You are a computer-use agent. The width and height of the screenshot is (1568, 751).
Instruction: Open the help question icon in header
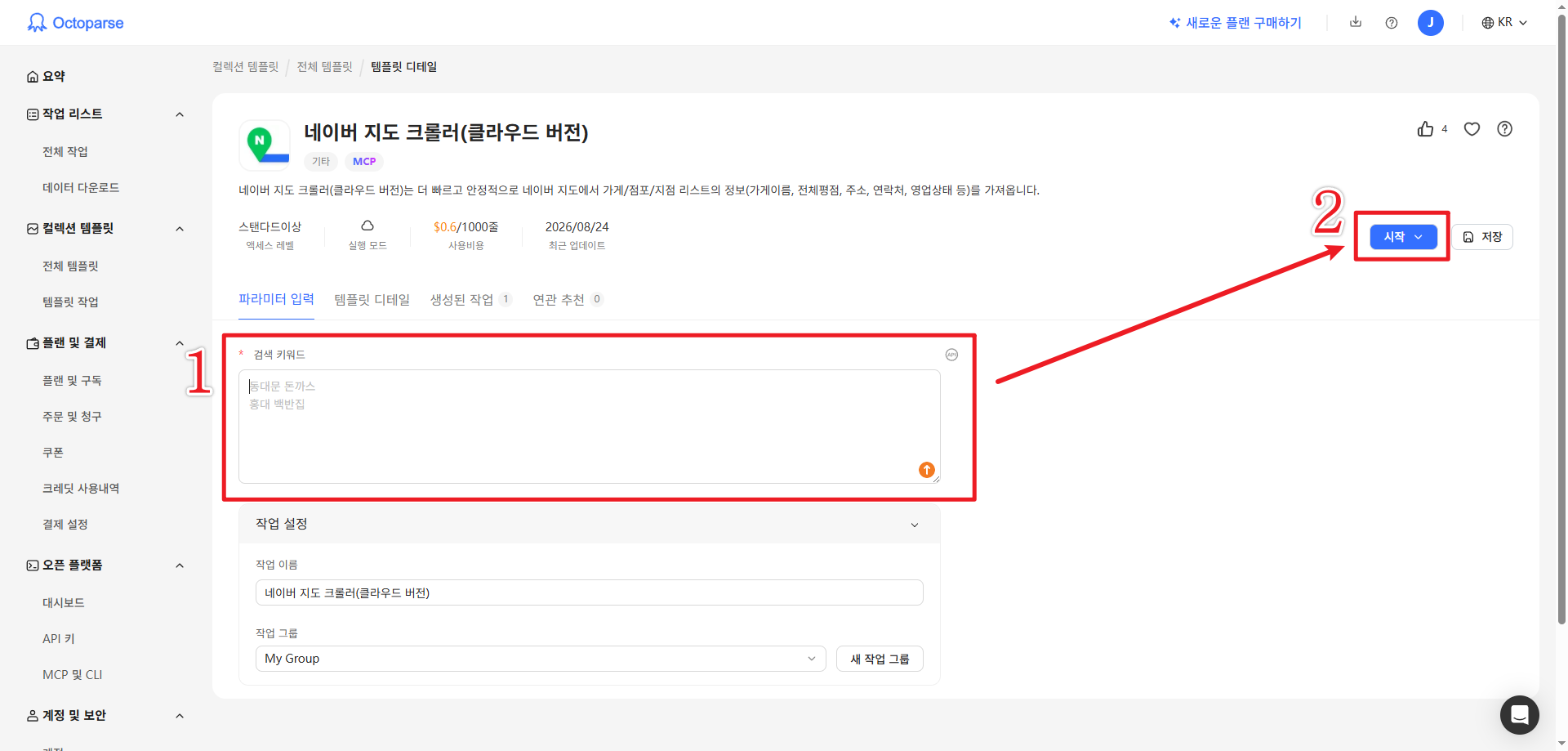1392,23
